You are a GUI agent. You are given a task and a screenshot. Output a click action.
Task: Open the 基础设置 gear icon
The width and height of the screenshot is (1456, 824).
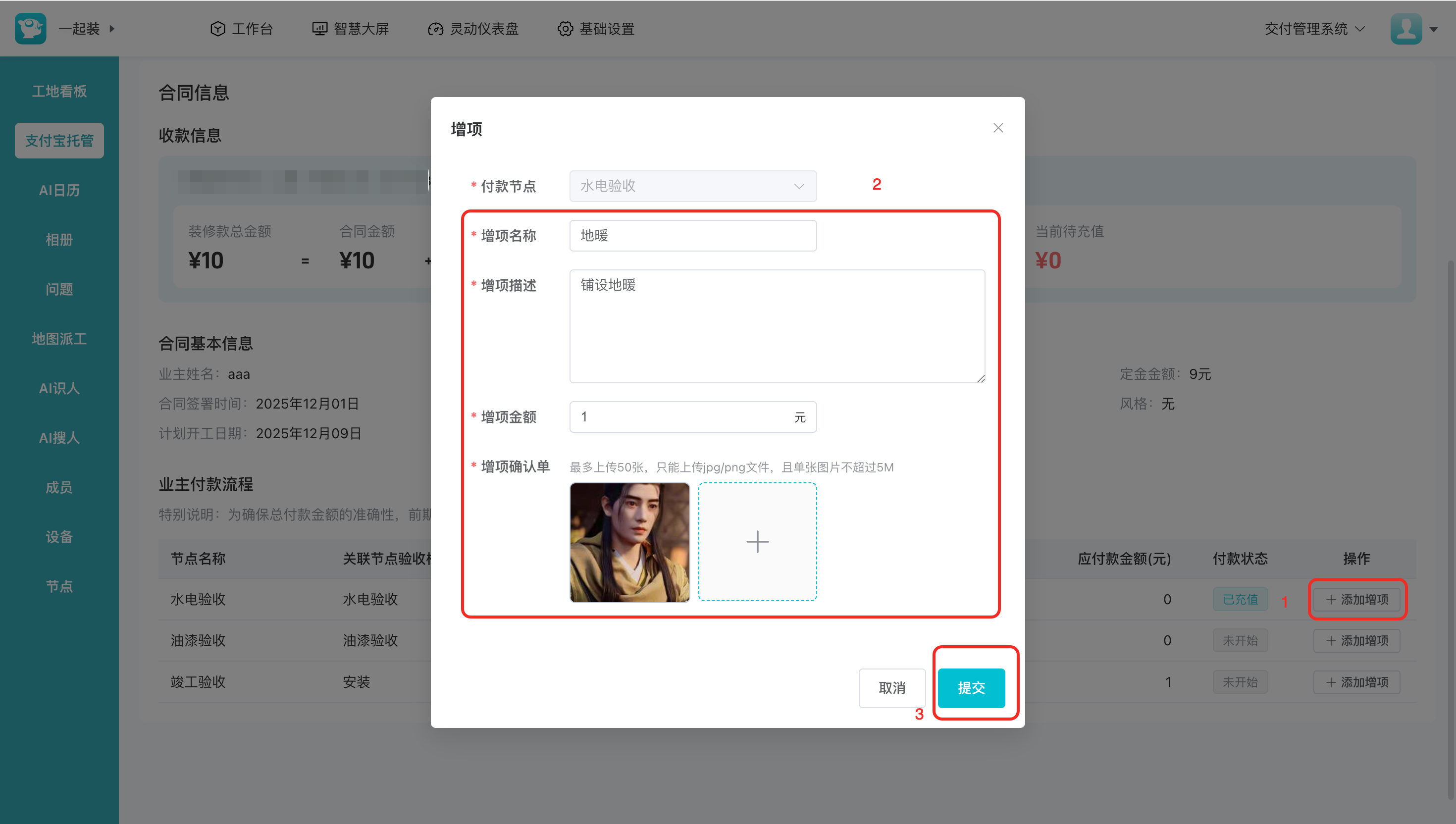pos(565,29)
